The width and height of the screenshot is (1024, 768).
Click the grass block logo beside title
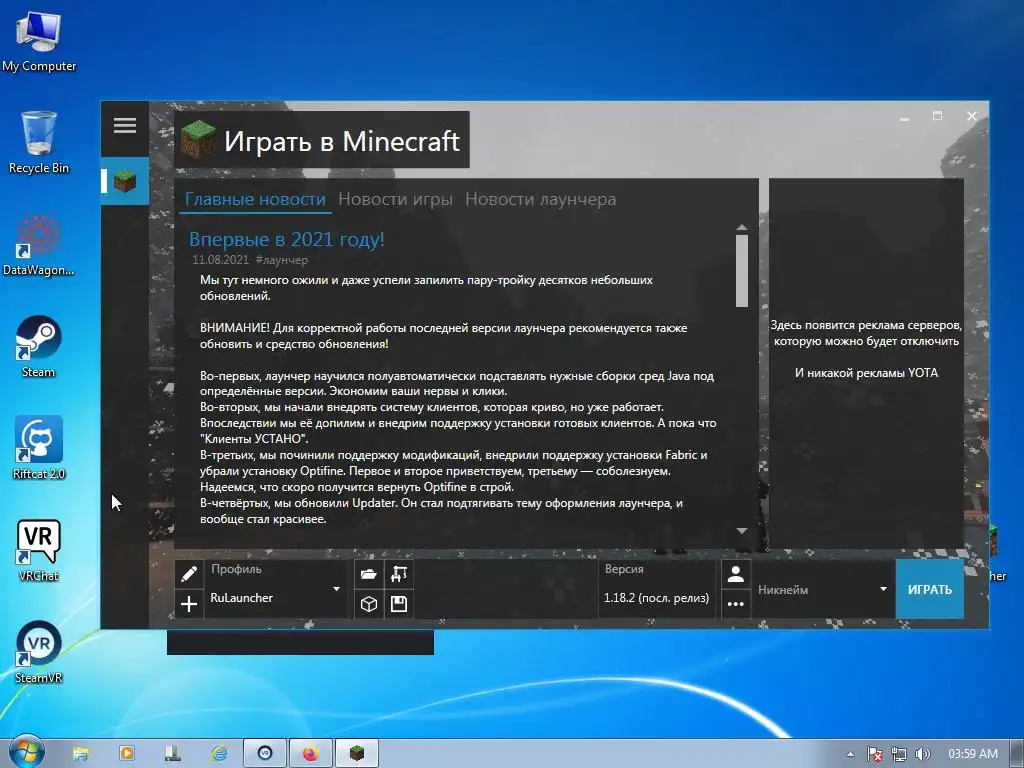click(199, 140)
